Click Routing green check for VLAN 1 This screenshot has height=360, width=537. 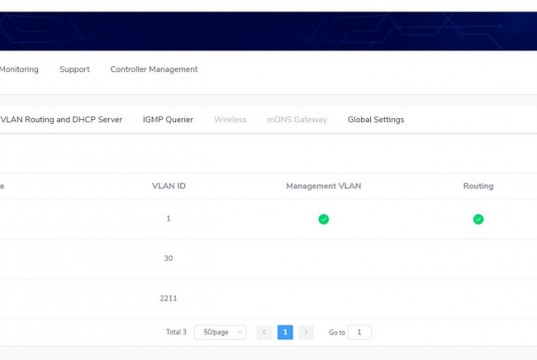[478, 219]
